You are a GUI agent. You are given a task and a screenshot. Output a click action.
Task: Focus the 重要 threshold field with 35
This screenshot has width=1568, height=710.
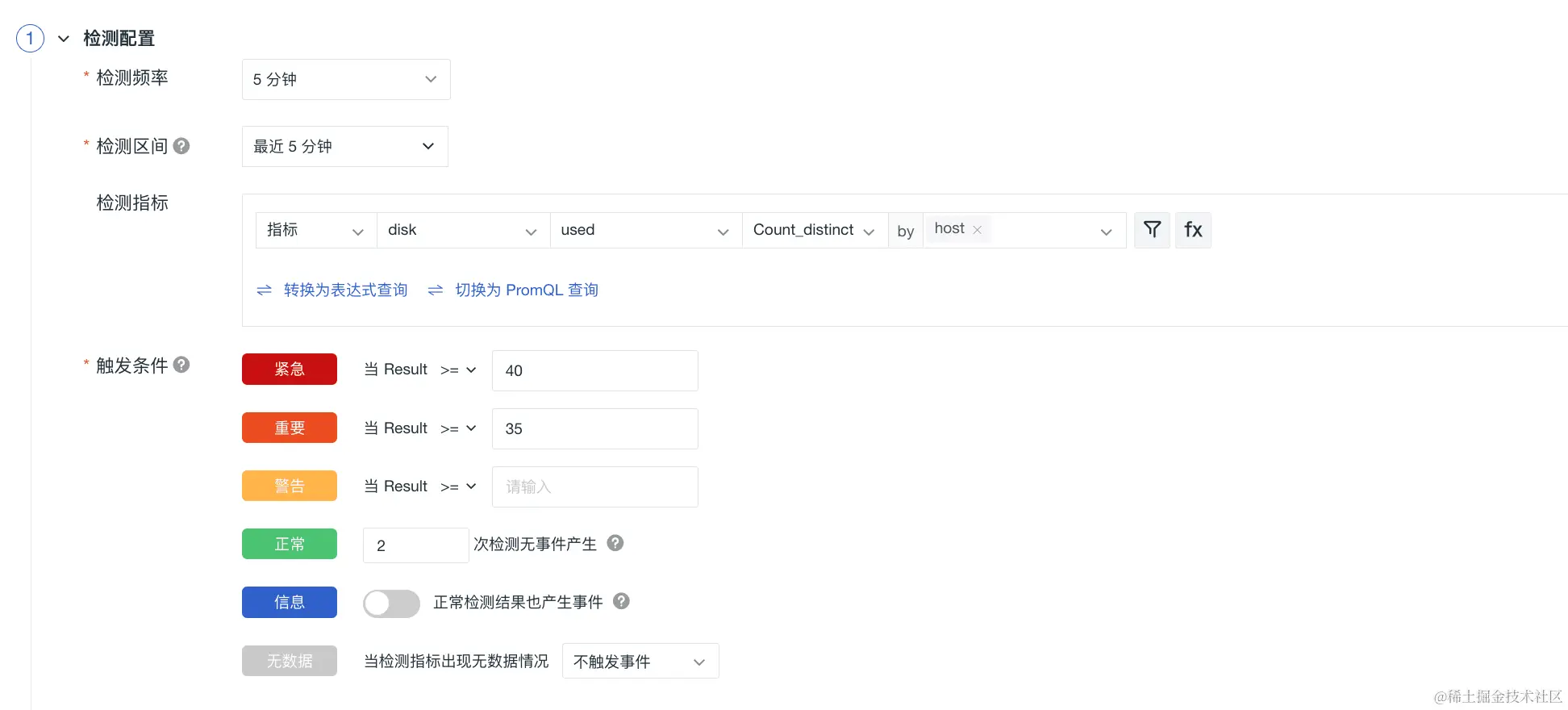pos(595,428)
